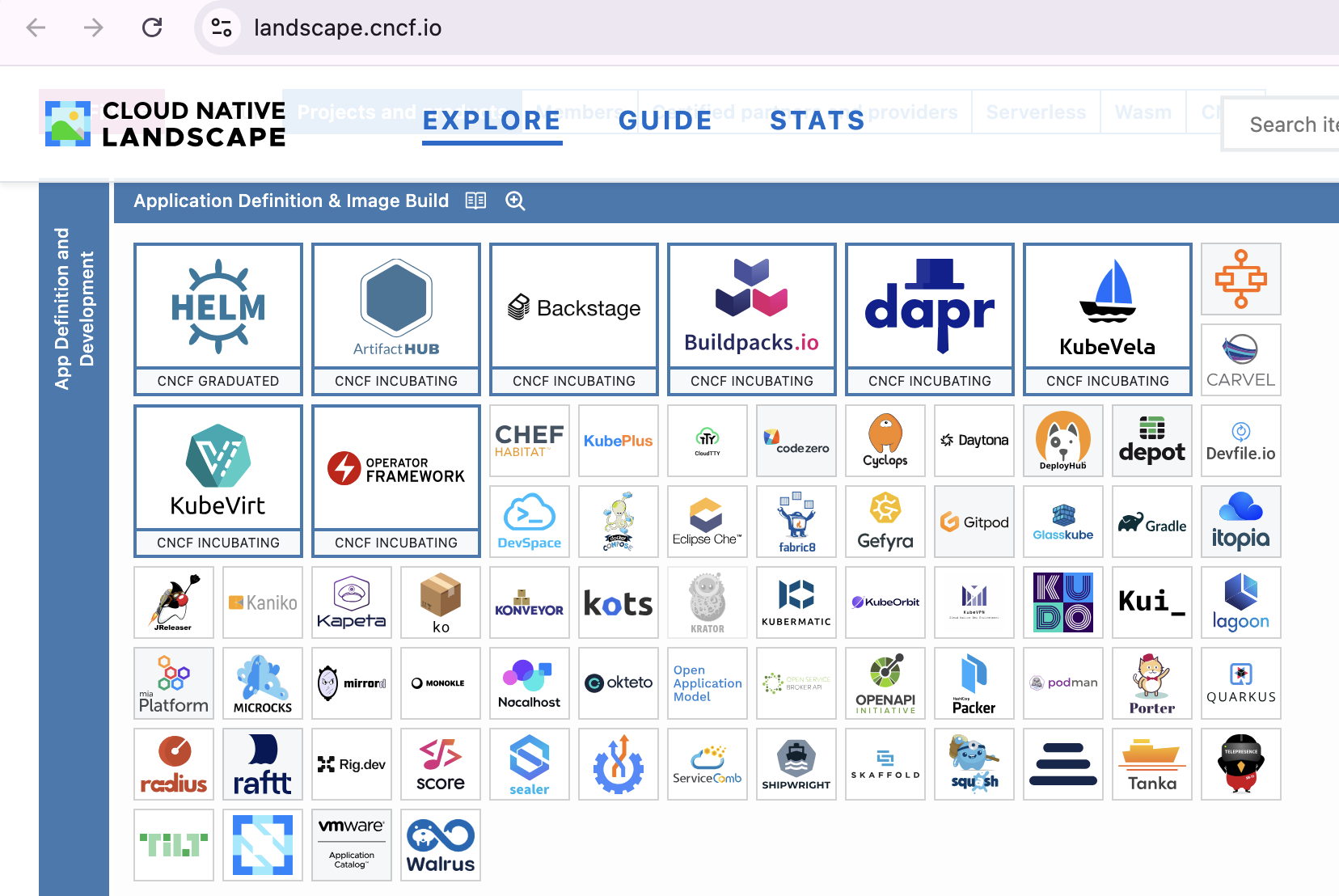The height and width of the screenshot is (896, 1339).
Task: Click the Kapeta logo tile
Action: (352, 602)
